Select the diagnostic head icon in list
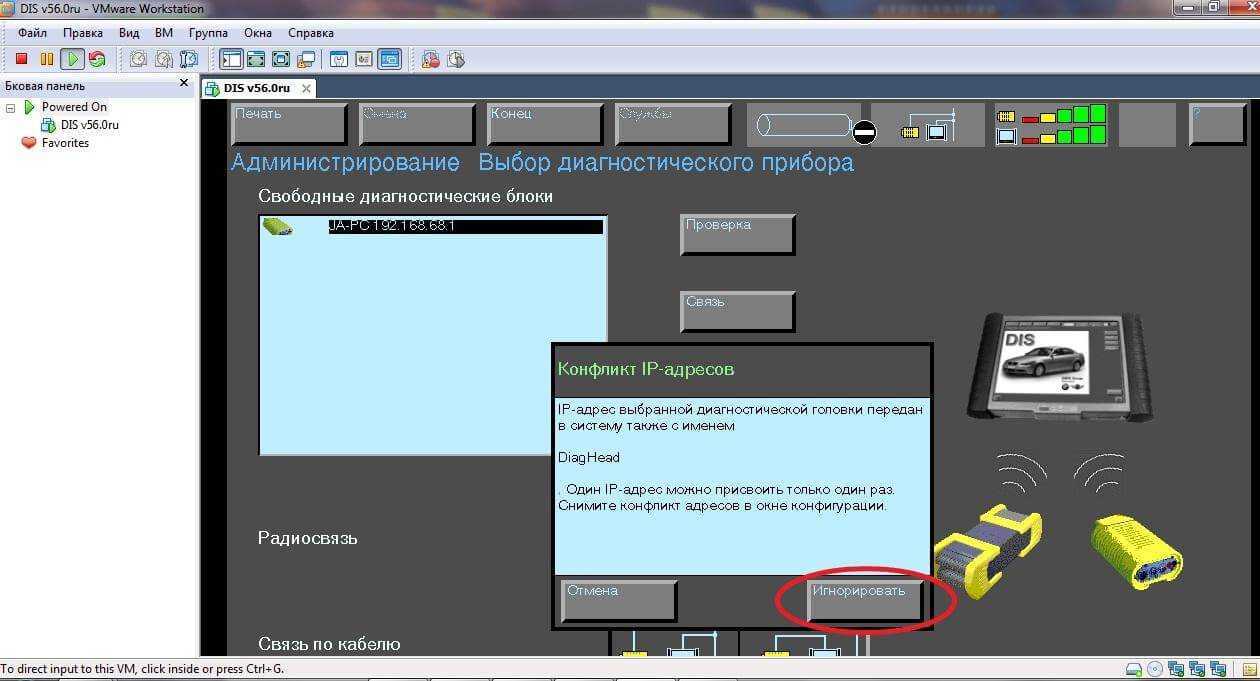This screenshot has height=681, width=1260. pyautogui.click(x=277, y=227)
